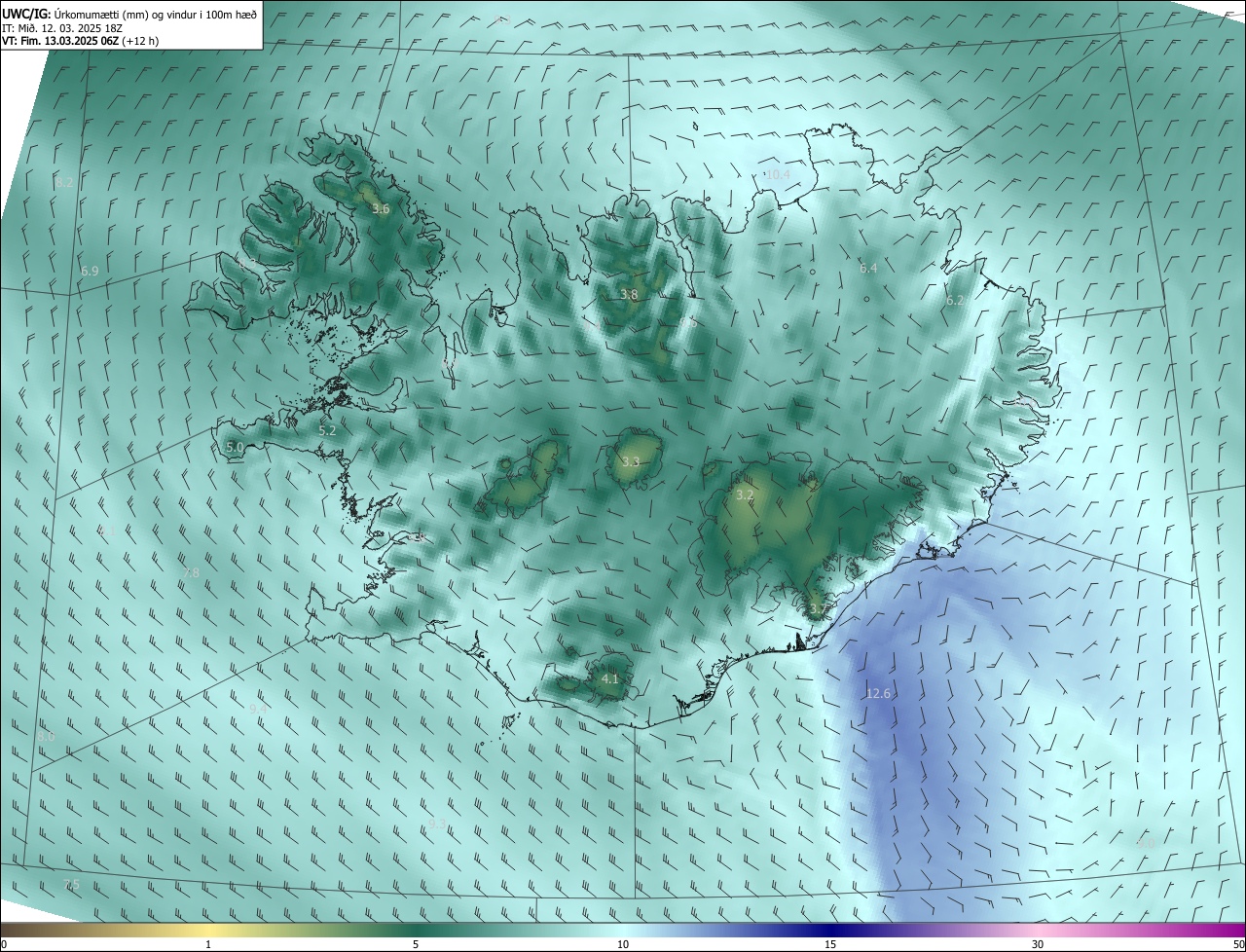This screenshot has width=1246, height=952.
Task: Click the "15" tick on the color scale
Action: [x=830, y=944]
